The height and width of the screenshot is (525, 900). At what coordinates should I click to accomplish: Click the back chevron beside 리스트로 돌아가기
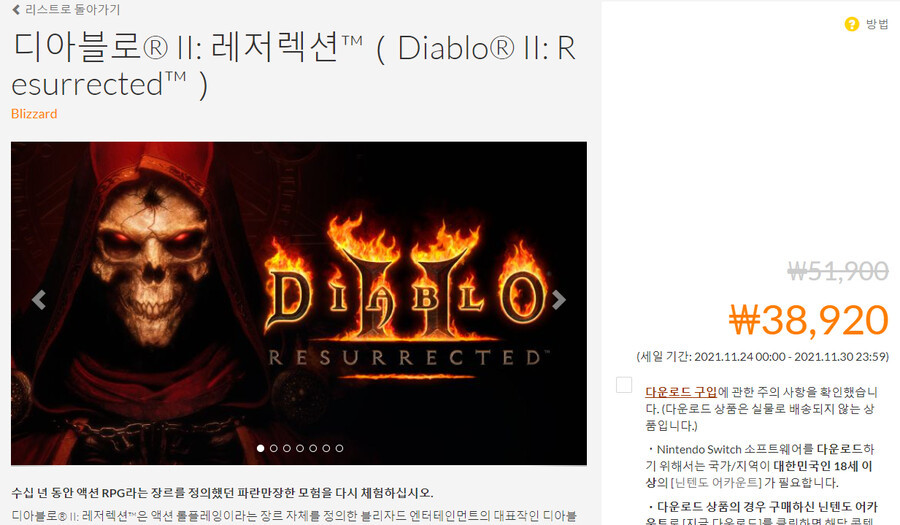[x=16, y=9]
